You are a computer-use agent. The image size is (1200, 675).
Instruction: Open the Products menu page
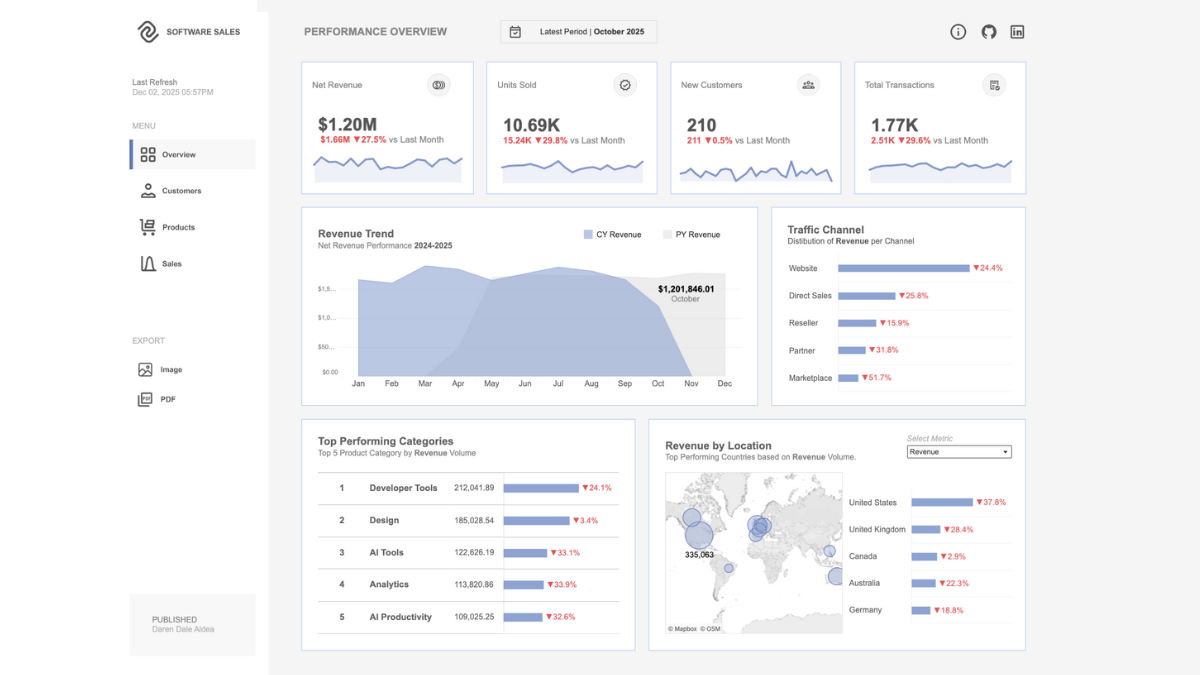point(178,227)
